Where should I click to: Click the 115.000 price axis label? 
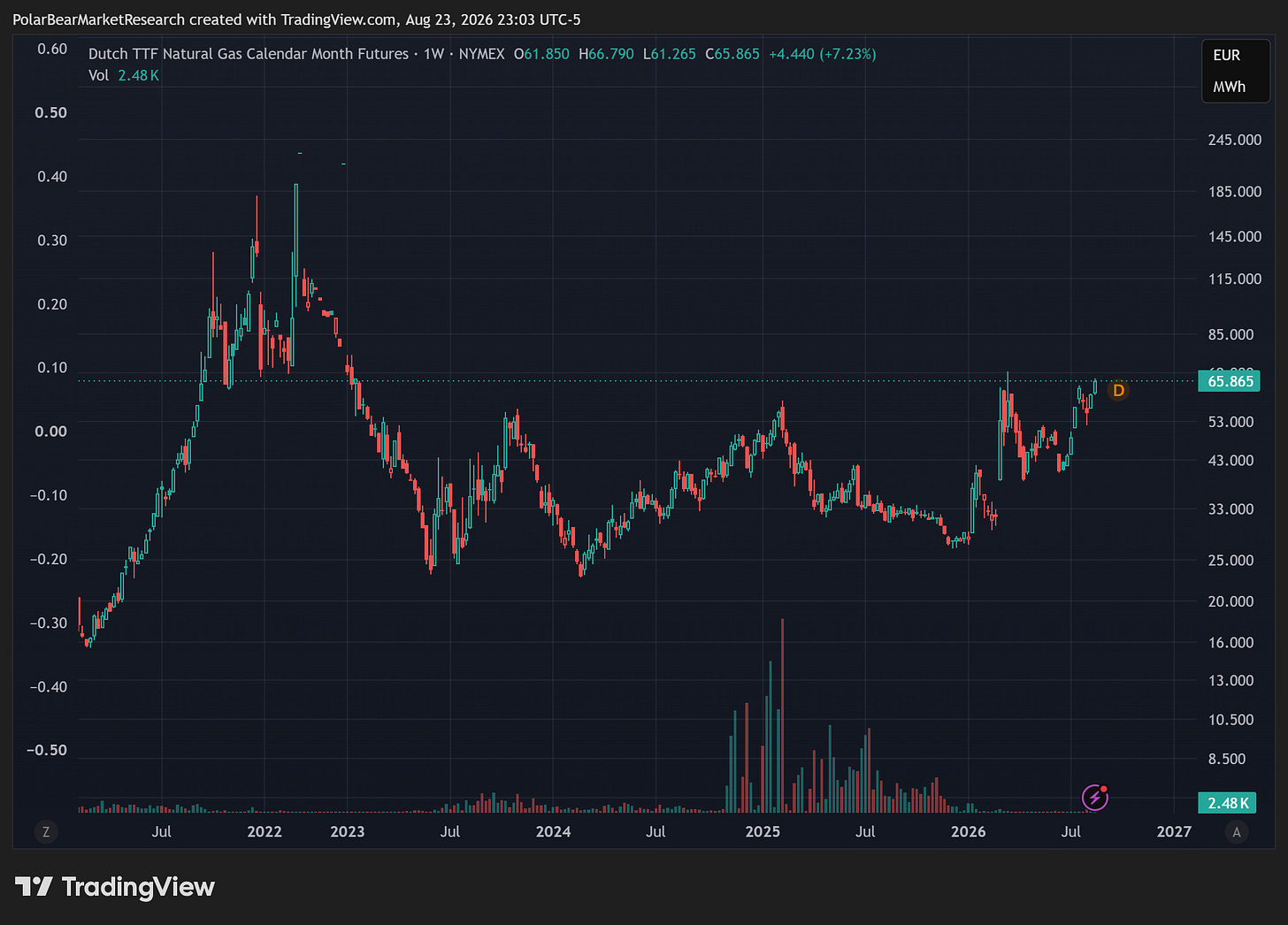coord(1235,279)
